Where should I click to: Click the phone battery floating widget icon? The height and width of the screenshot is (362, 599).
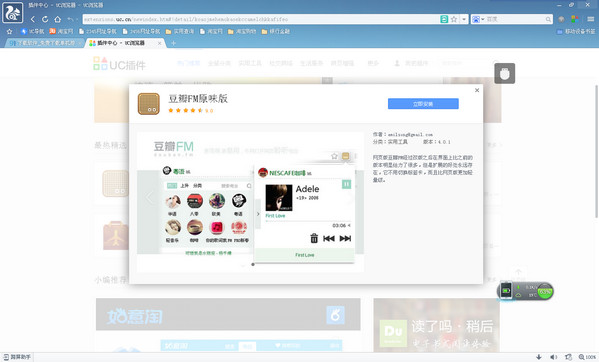tap(506, 291)
